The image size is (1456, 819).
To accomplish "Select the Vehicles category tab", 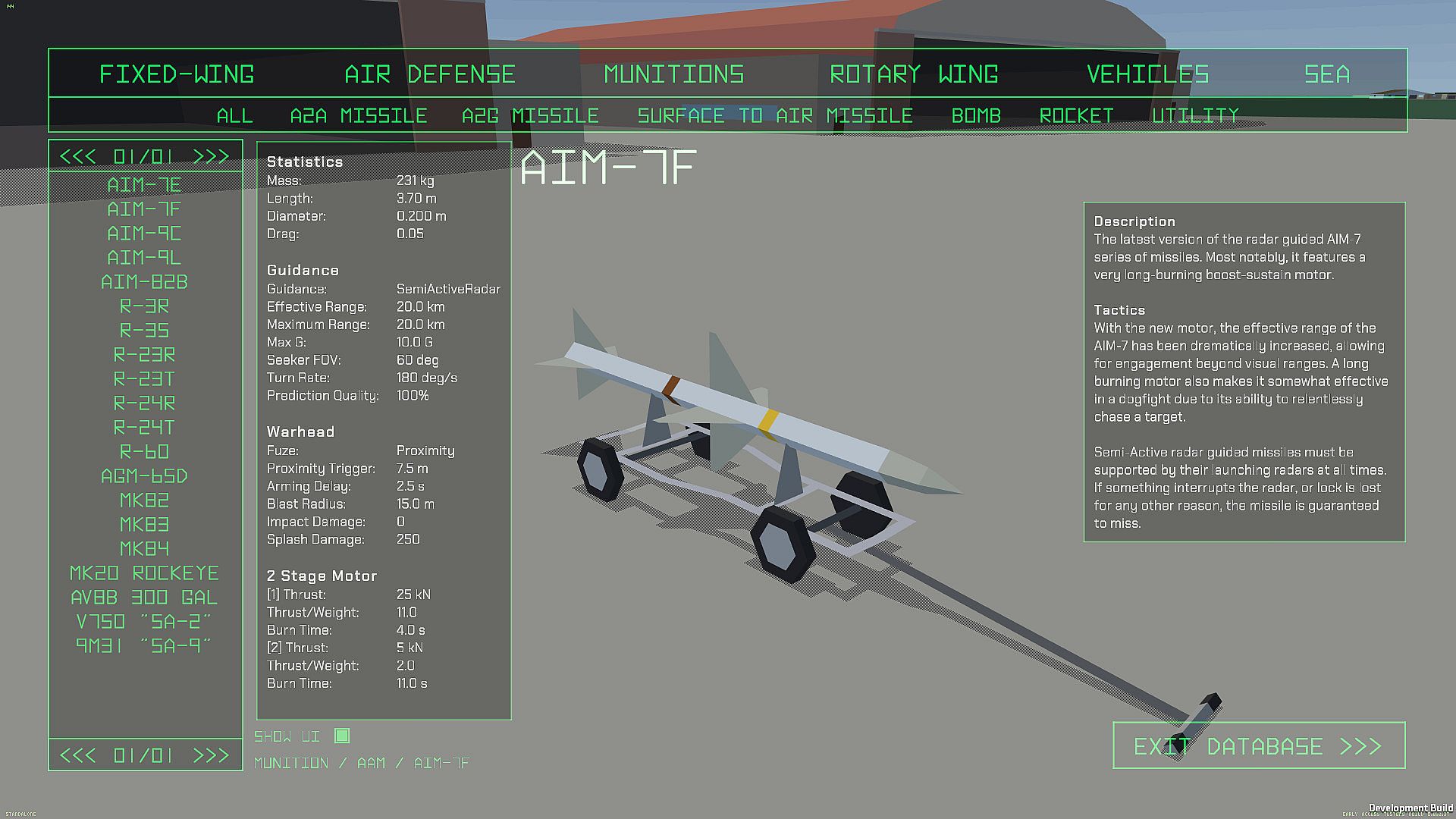I will 1147,74.
